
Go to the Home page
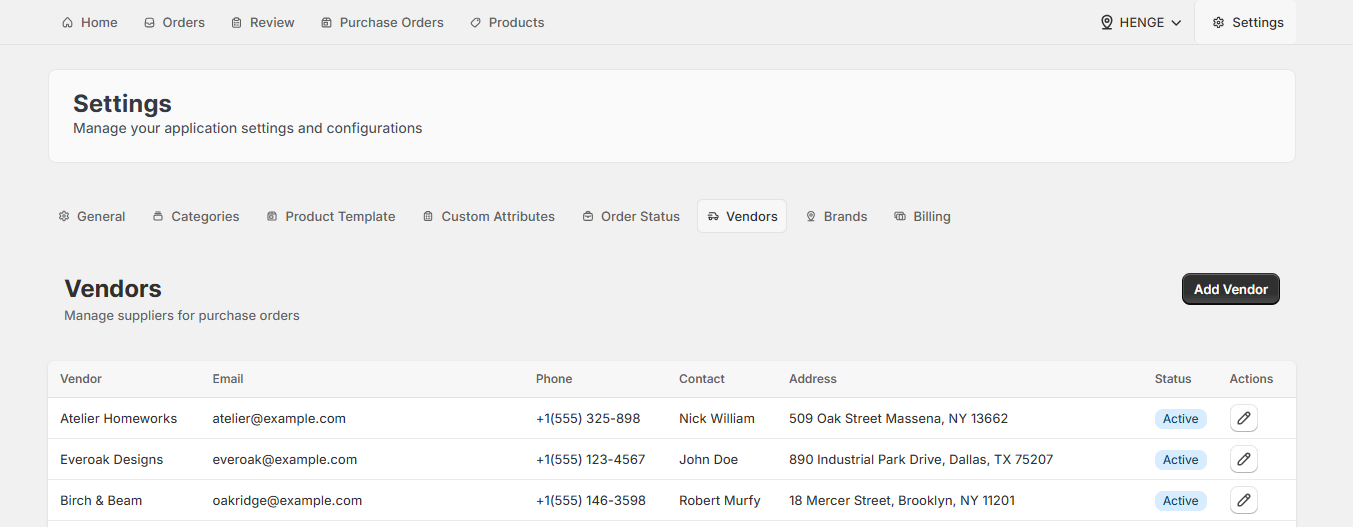point(89,22)
